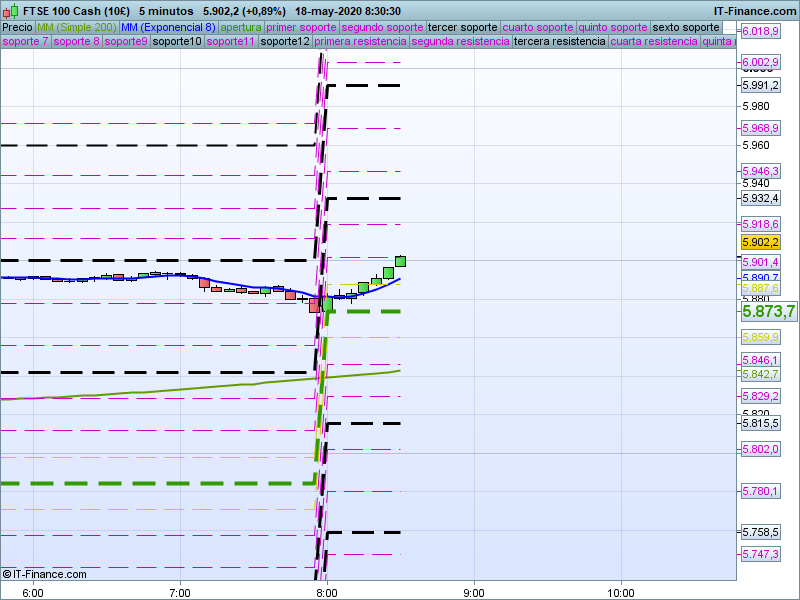The height and width of the screenshot is (600, 800).
Task: Click the green 5.873,7 price tag
Action: pos(767,312)
